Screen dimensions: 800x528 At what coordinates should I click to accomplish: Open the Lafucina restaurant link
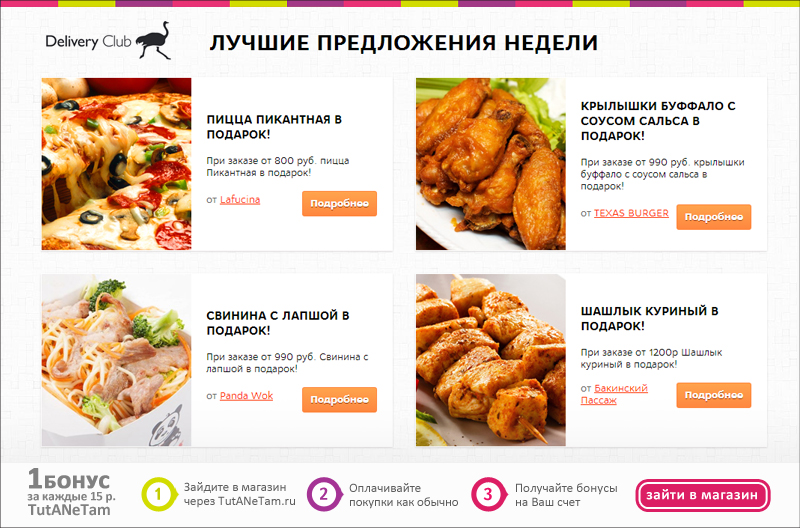point(240,199)
